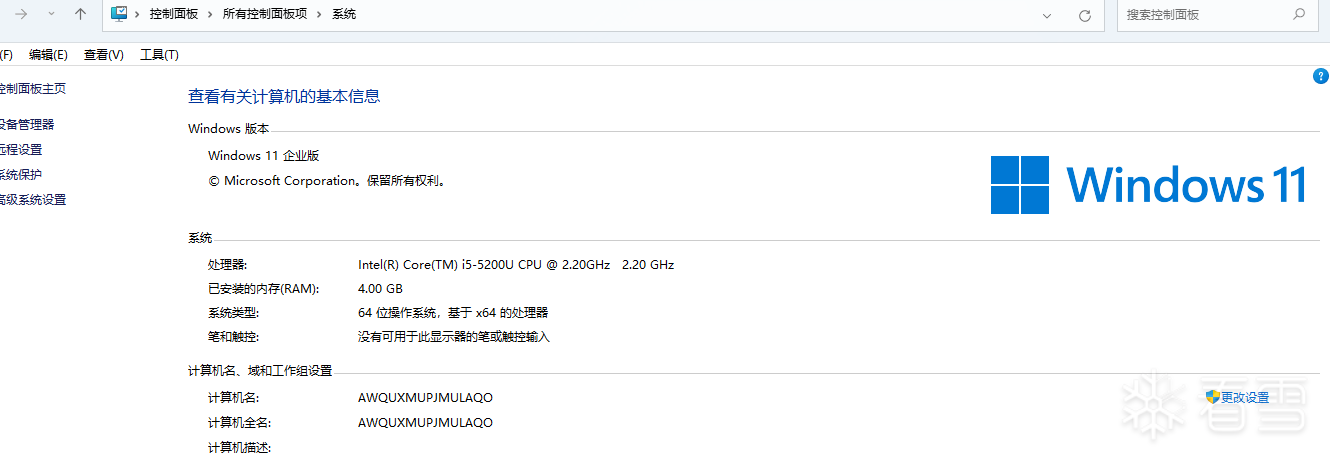Click the 系统类型 label

[x=234, y=313]
